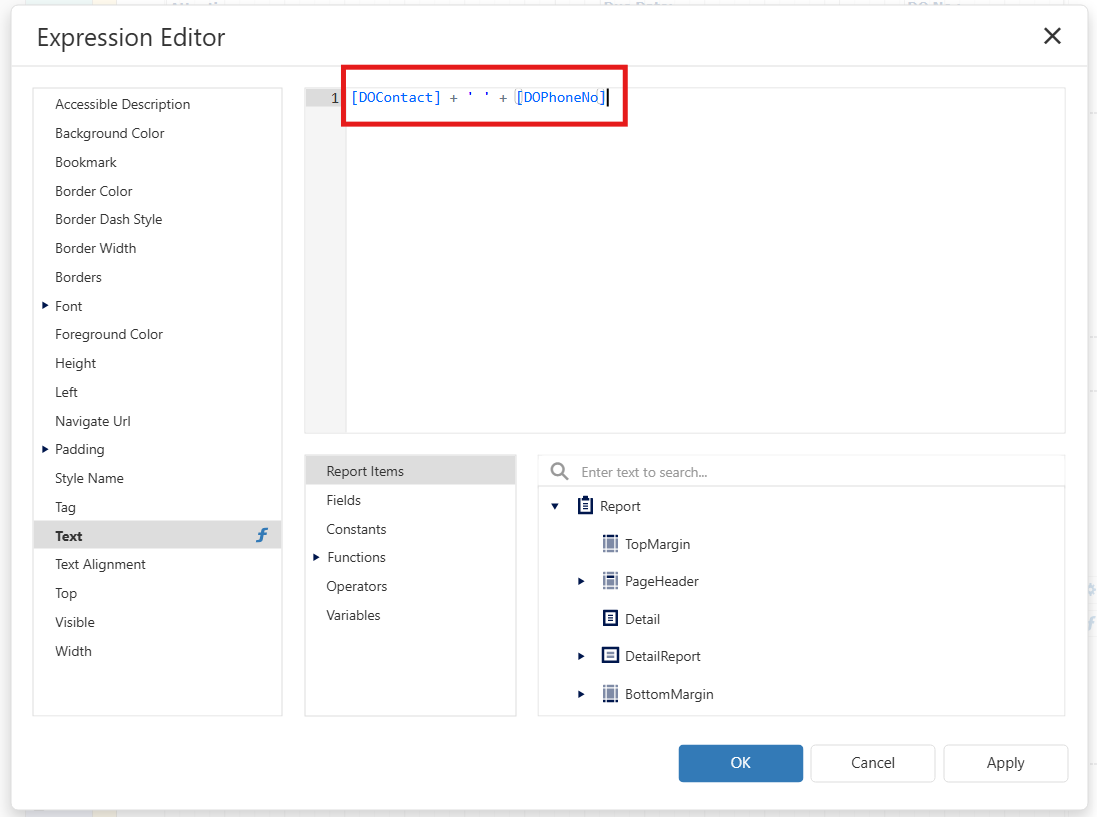Click the TopMargin band icon

coord(611,544)
